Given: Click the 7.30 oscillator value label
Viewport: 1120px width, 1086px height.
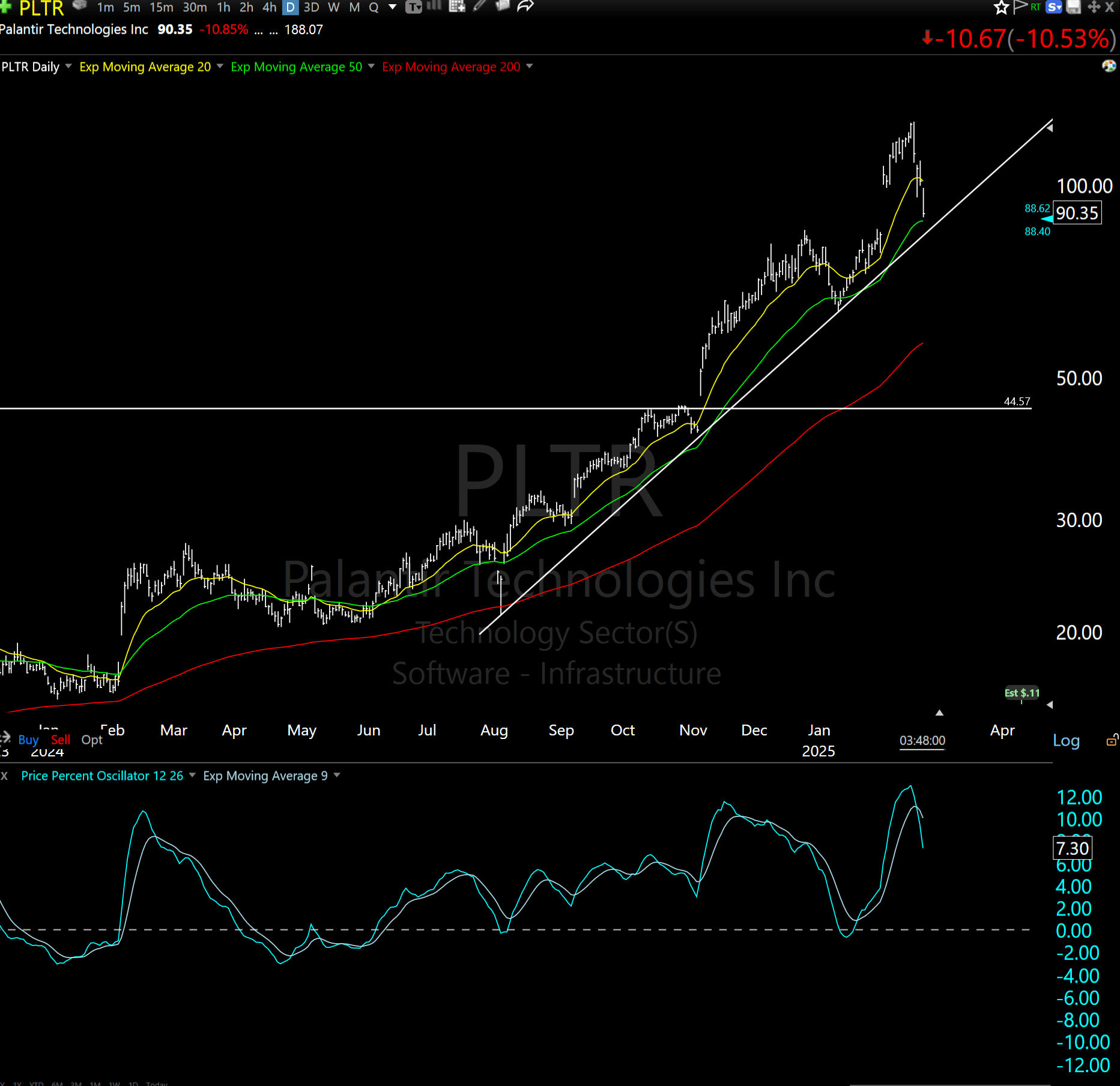Looking at the screenshot, I should coord(1073,848).
